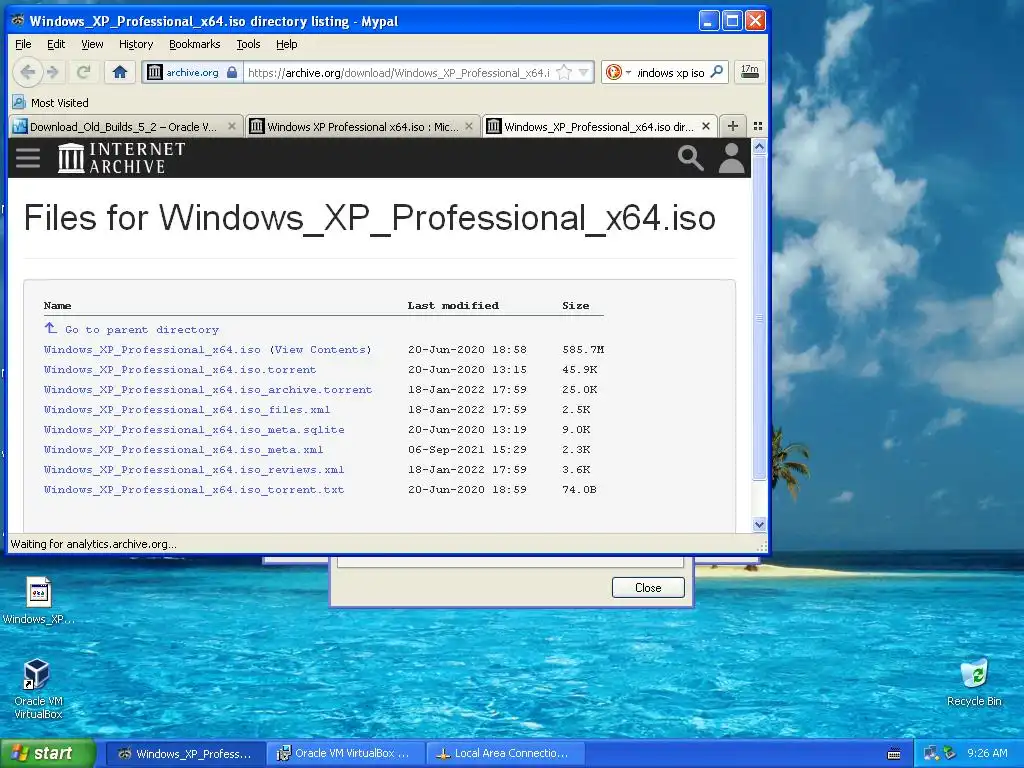1024x768 pixels.
Task: Close the directory listing tab
Action: click(x=706, y=126)
